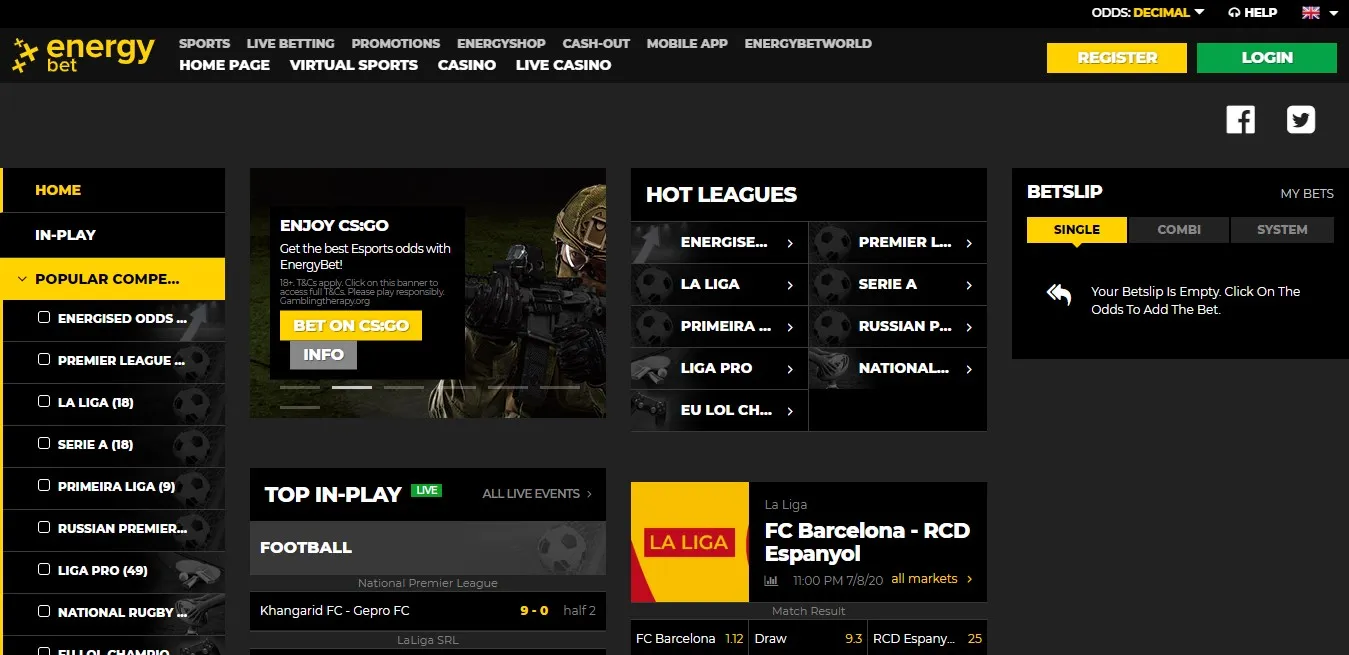1349x655 pixels.
Task: Click the football icon in Football header
Action: [x=560, y=547]
